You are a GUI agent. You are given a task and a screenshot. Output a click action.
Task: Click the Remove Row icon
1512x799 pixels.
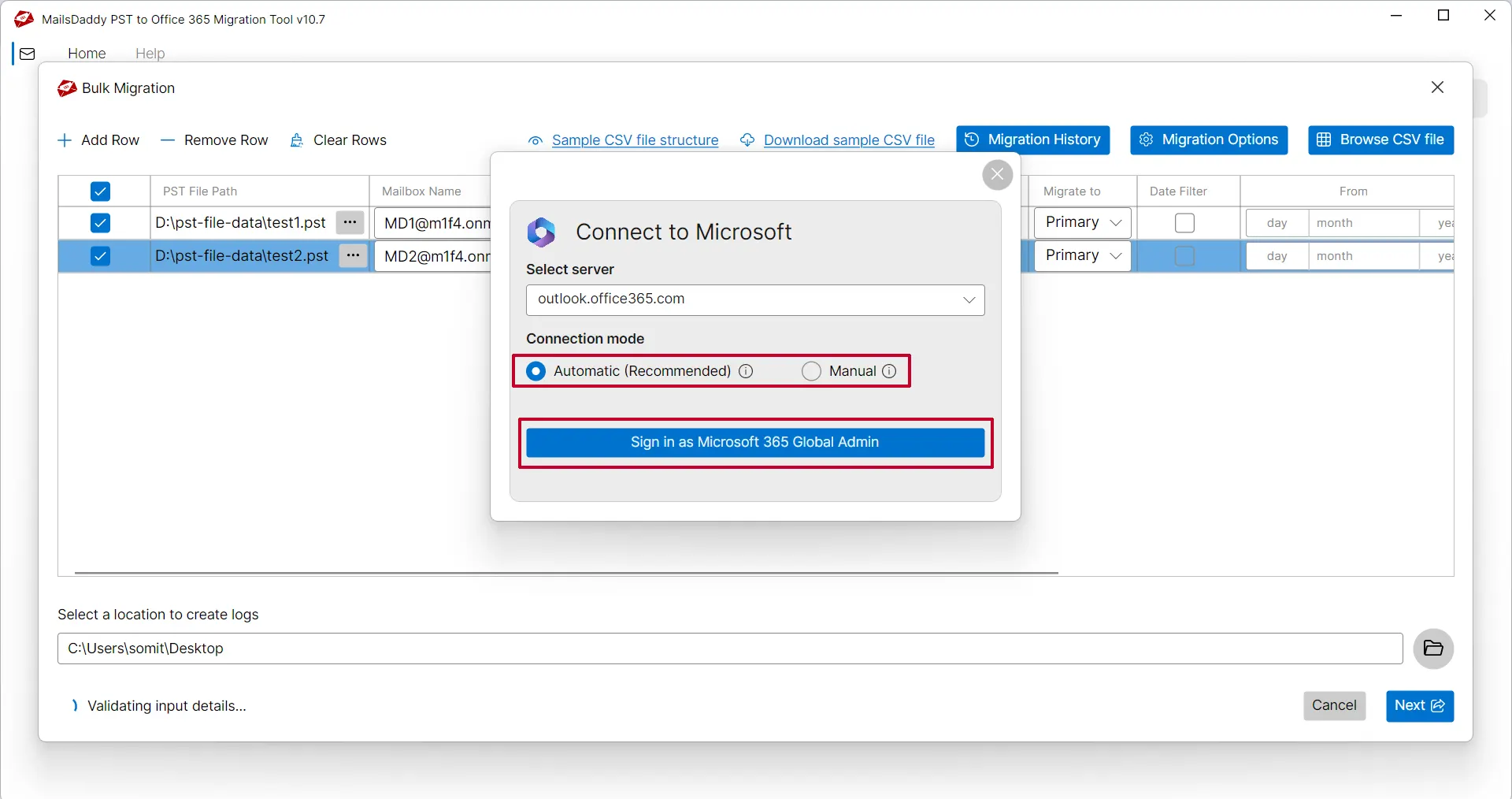pyautogui.click(x=166, y=140)
